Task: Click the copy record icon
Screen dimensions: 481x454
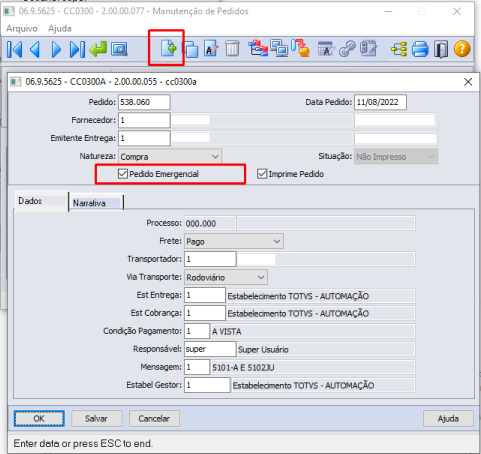Action: coord(191,49)
